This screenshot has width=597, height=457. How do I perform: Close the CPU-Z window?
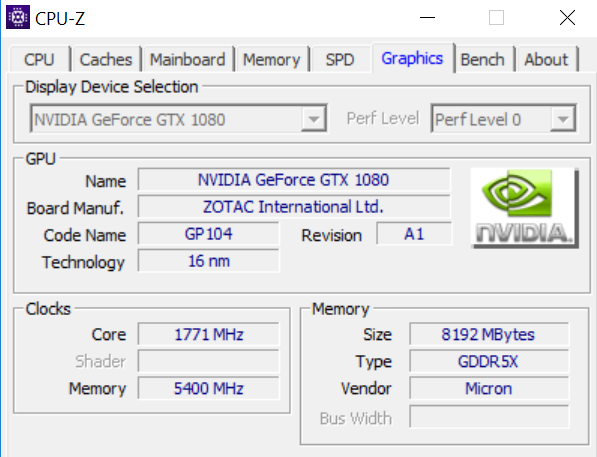click(567, 18)
